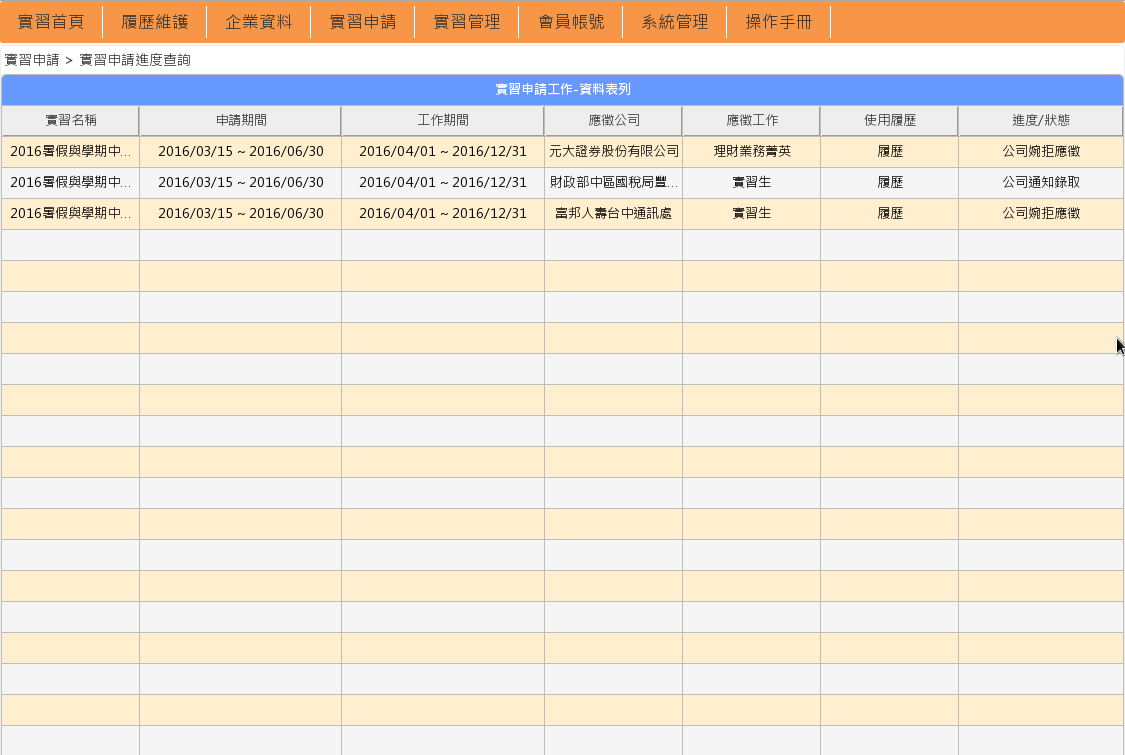The width and height of the screenshot is (1125, 755).
Task: Open the 系統管理 menu
Action: (x=675, y=22)
